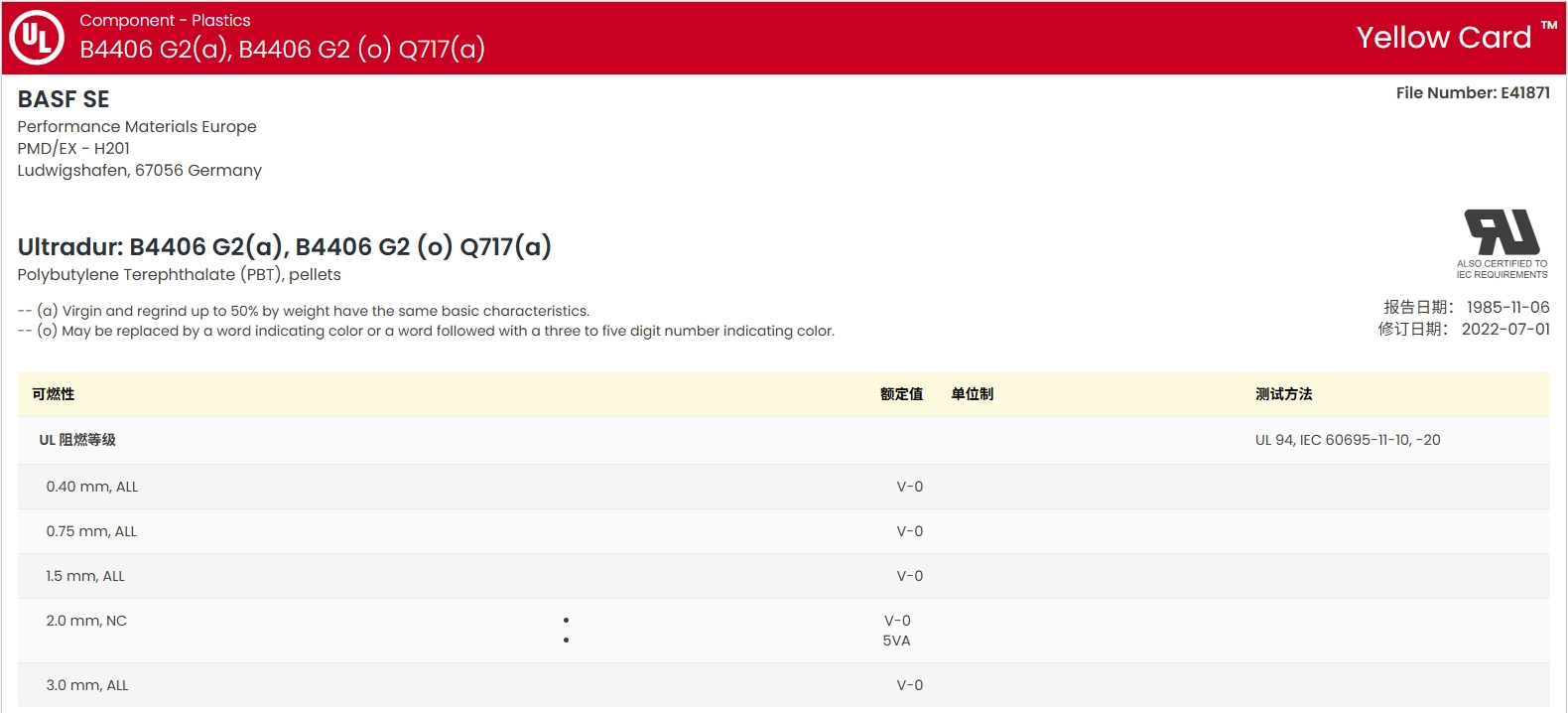Click the V-0 value for 0.40 mm
Image resolution: width=1568 pixels, height=713 pixels.
pyautogui.click(x=910, y=487)
